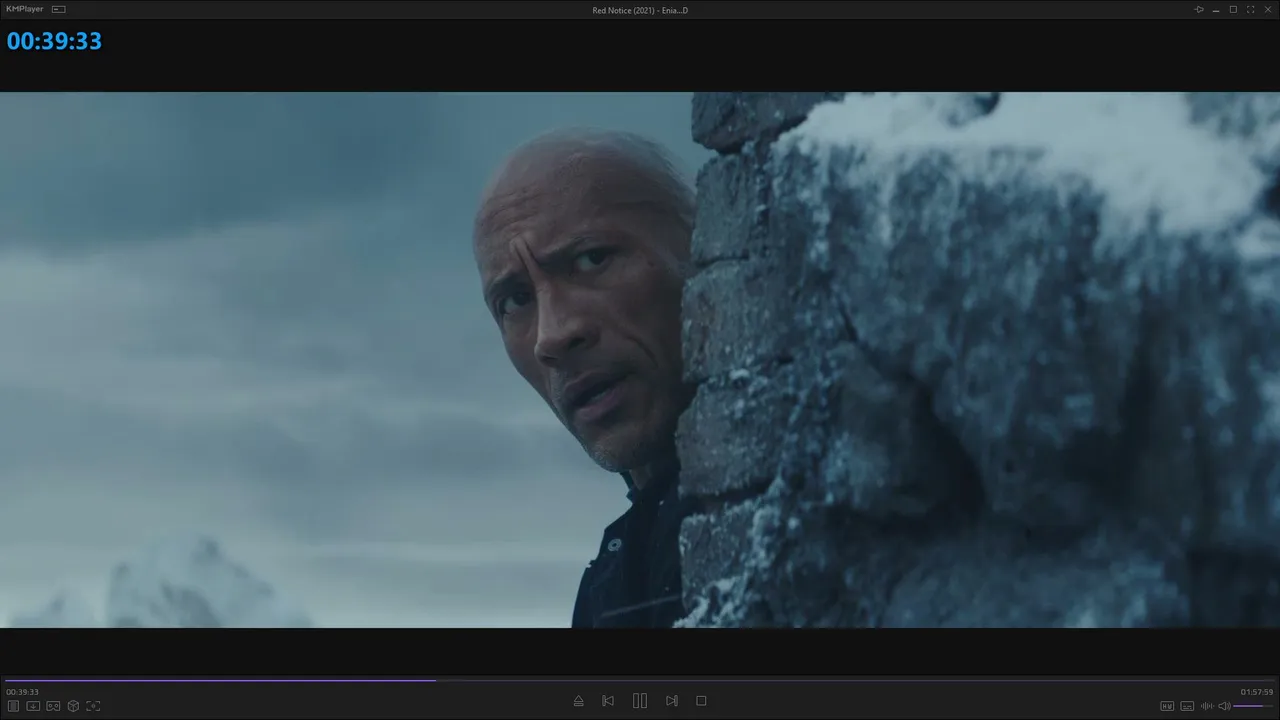Eject or open a file
1280x720 pixels.
(x=578, y=701)
